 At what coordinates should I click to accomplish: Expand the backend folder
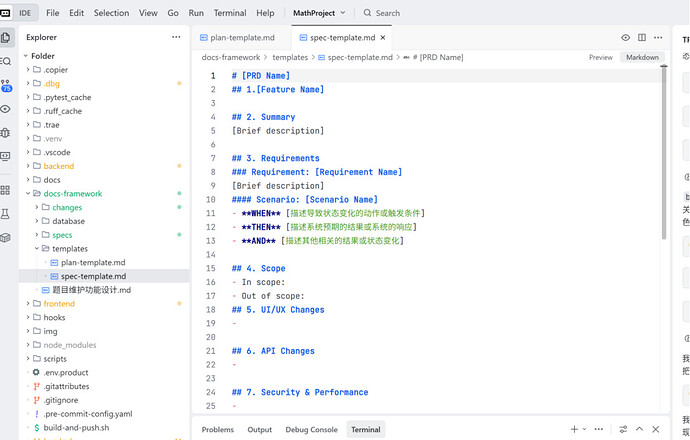(x=28, y=166)
